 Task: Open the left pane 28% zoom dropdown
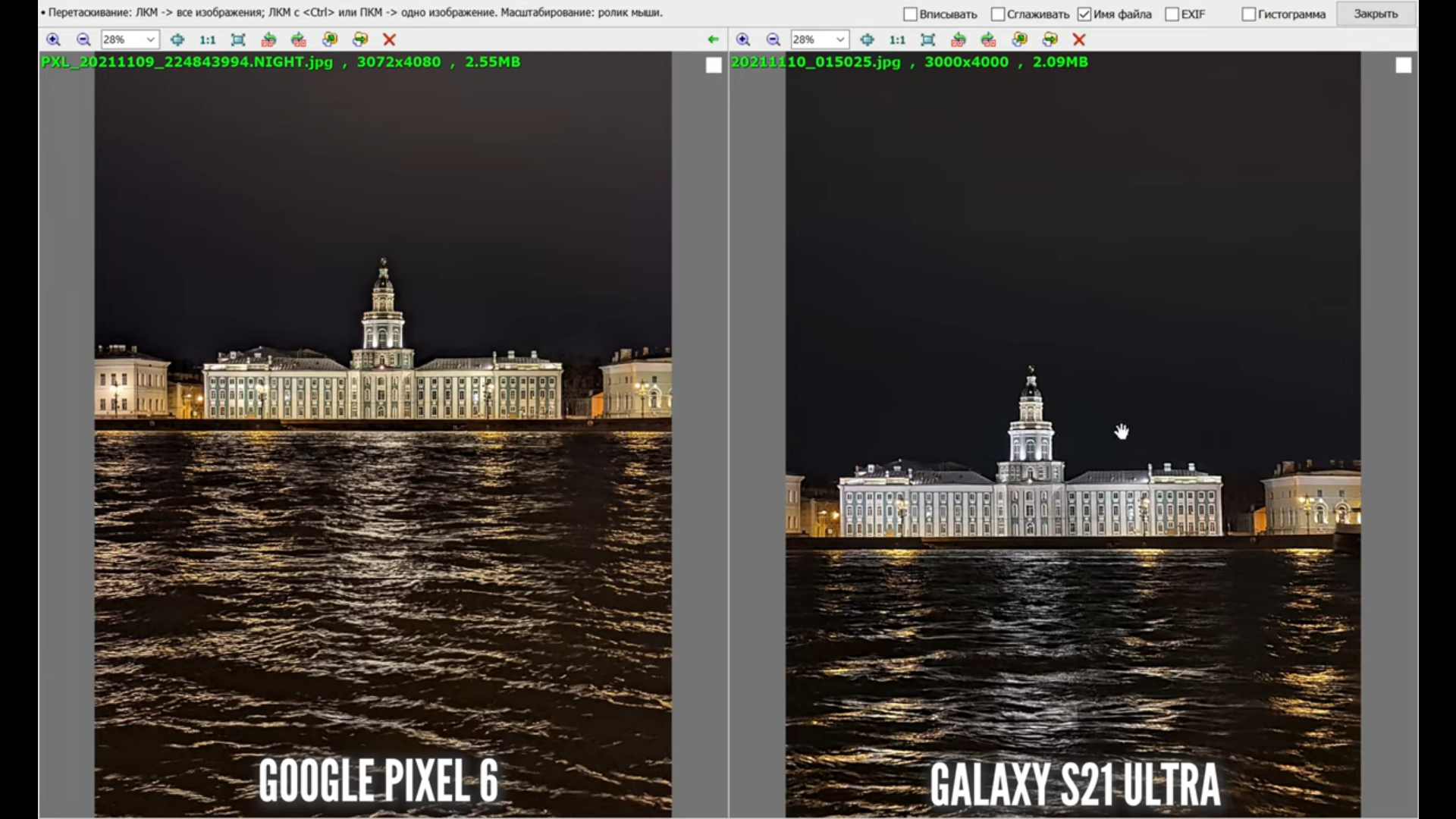[x=150, y=39]
